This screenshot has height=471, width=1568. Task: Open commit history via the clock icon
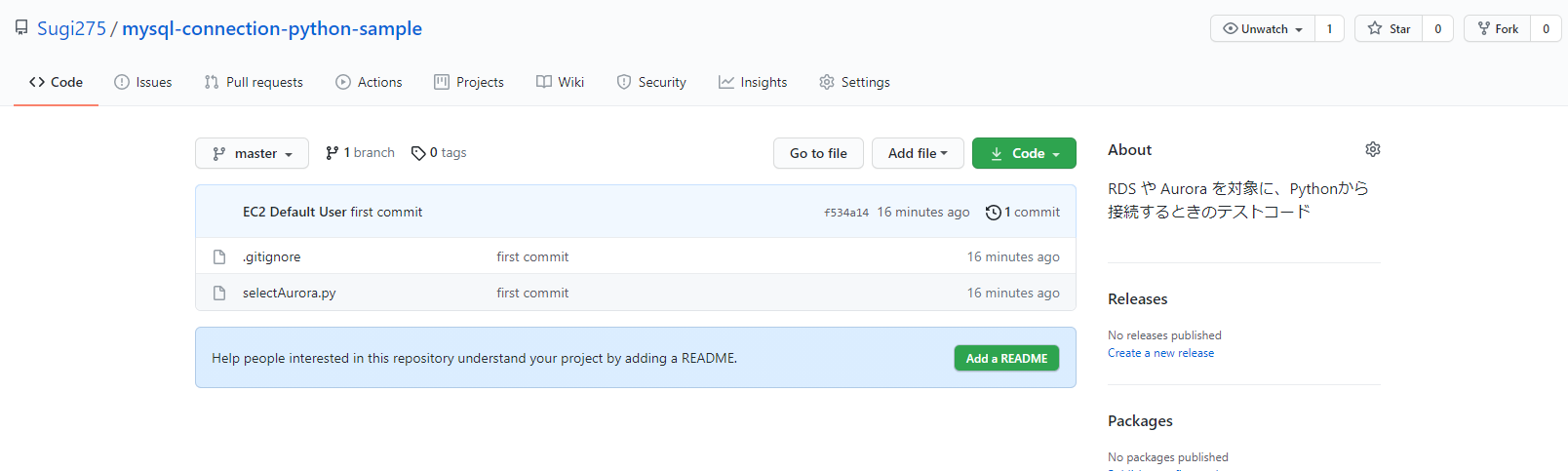[x=993, y=213]
